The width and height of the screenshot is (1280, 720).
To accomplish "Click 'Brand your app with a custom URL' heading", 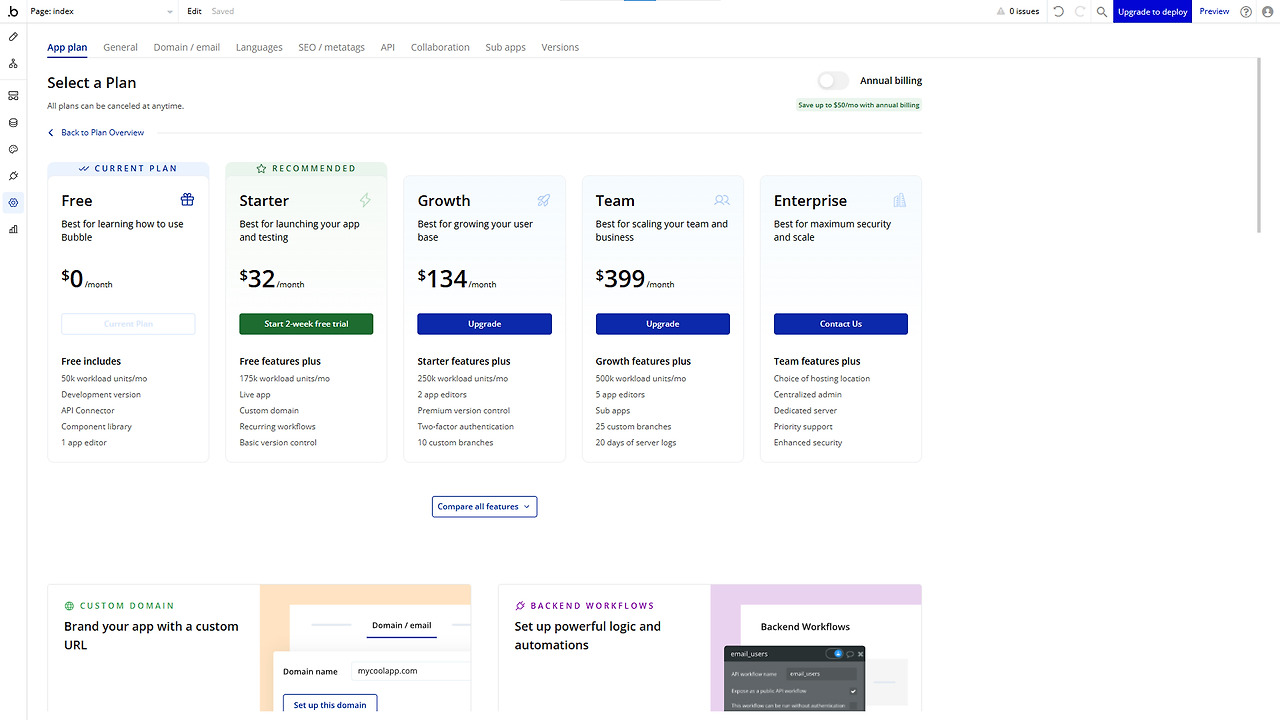I will pyautogui.click(x=151, y=636).
